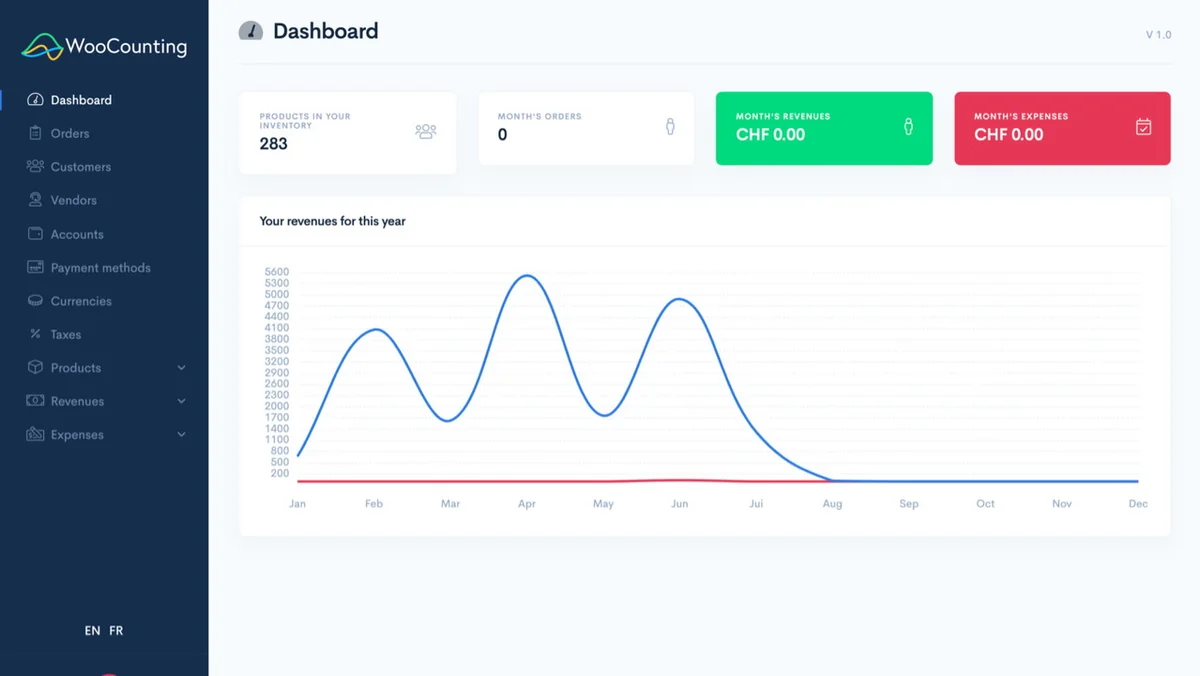The height and width of the screenshot is (676, 1200).
Task: Open the green Month's Revenues card
Action: [824, 128]
